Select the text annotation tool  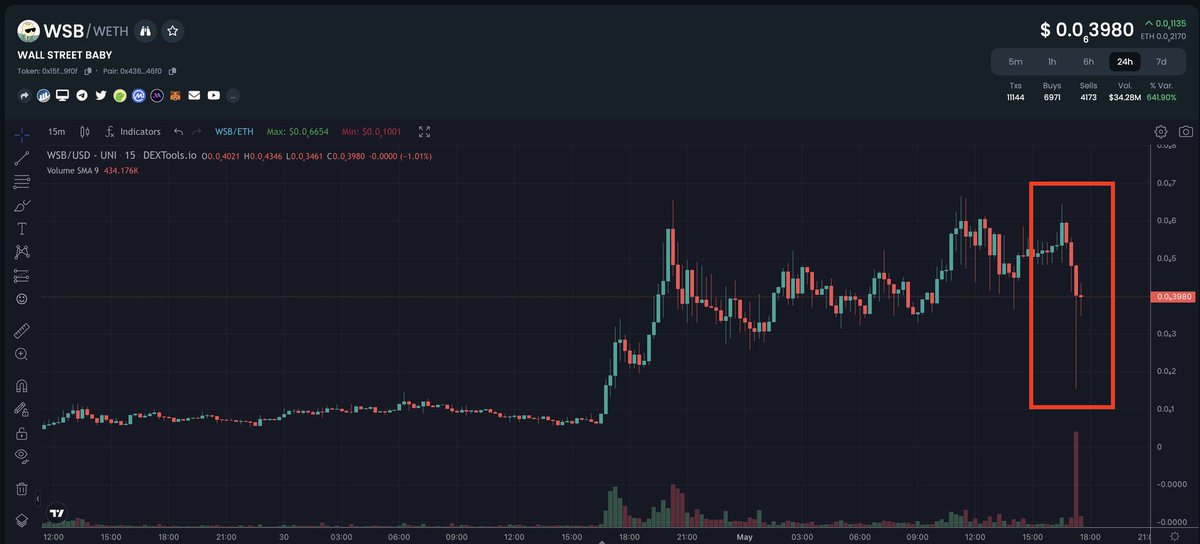[x=21, y=229]
